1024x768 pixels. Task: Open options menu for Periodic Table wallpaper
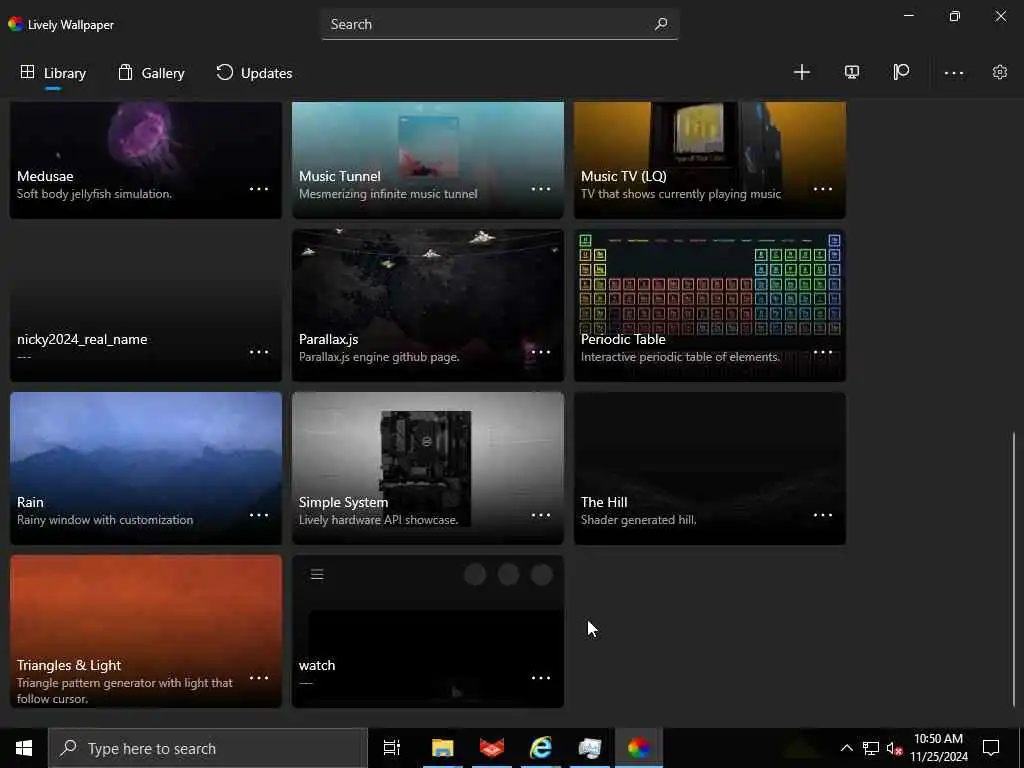coord(823,352)
